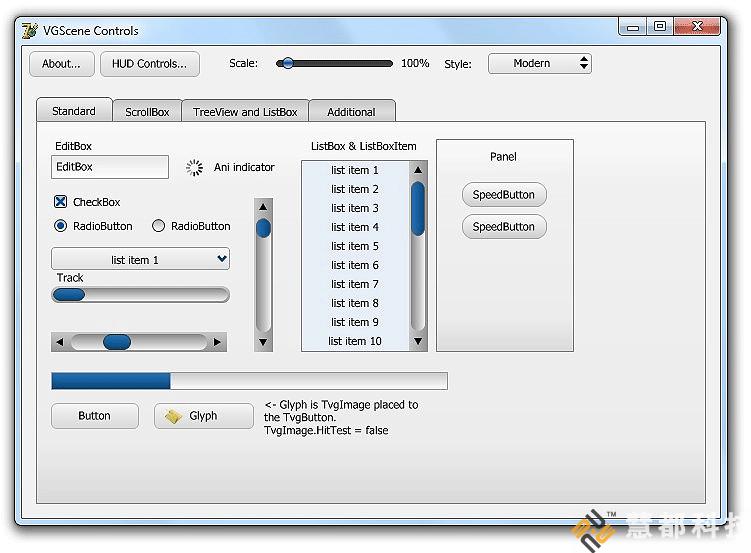Screen dimensions: 751x553
Task: Open the Style dropdown showing Modern
Action: pos(540,64)
